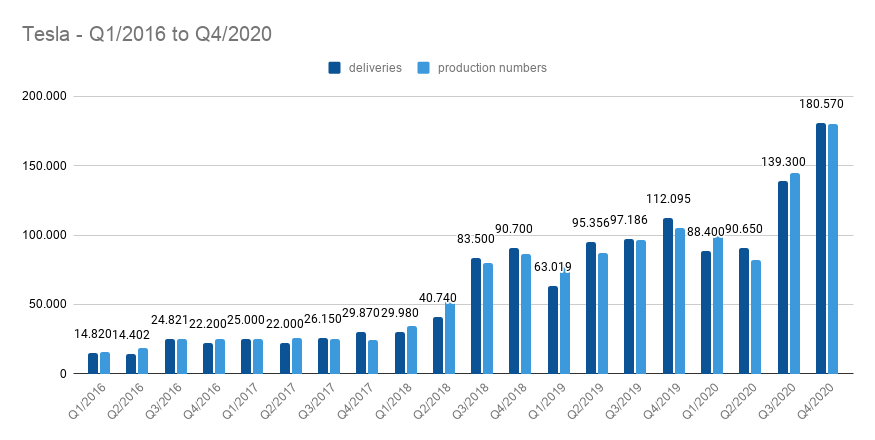Select the Q1/2019 deliveries bar
The width and height of the screenshot is (875, 440).
553,330
